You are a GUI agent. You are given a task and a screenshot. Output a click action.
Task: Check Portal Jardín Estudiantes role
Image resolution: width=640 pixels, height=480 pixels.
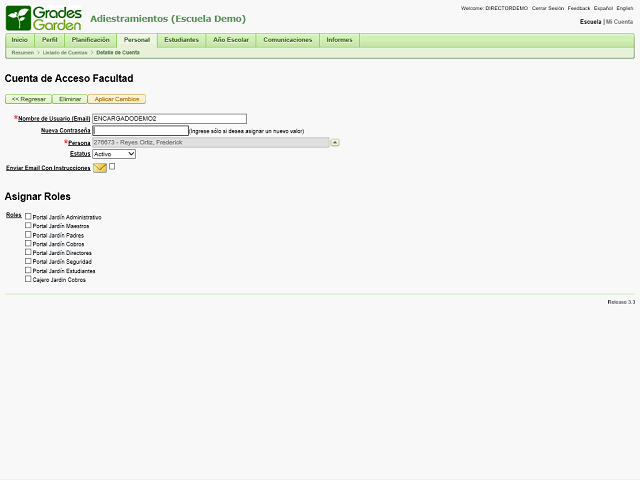point(28,270)
